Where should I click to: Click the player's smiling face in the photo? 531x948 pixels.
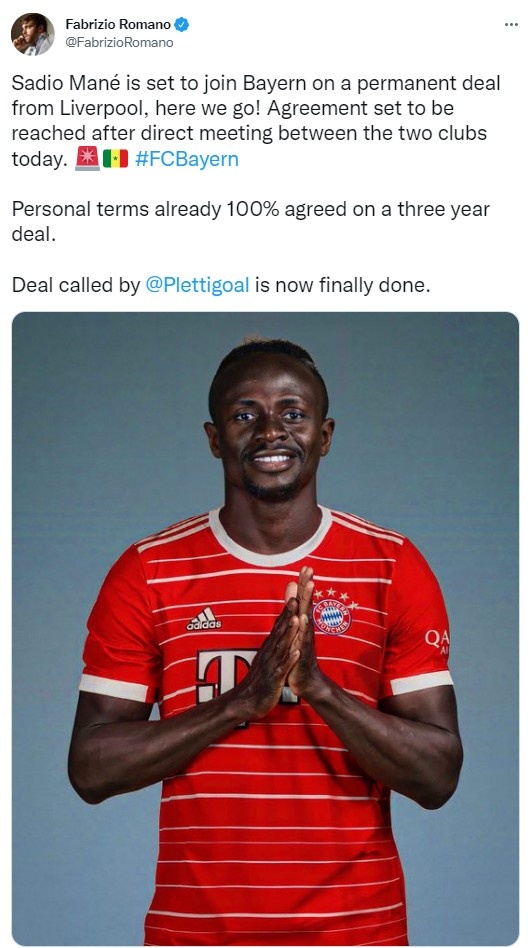(x=269, y=429)
